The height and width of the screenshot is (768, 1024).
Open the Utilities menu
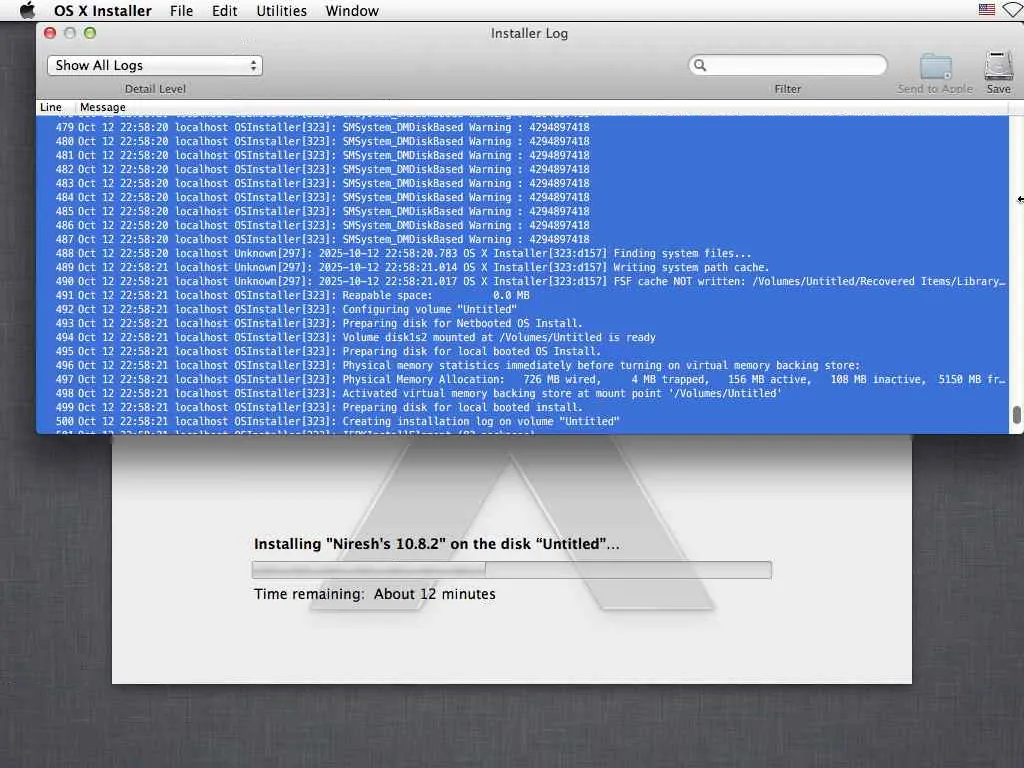[281, 11]
